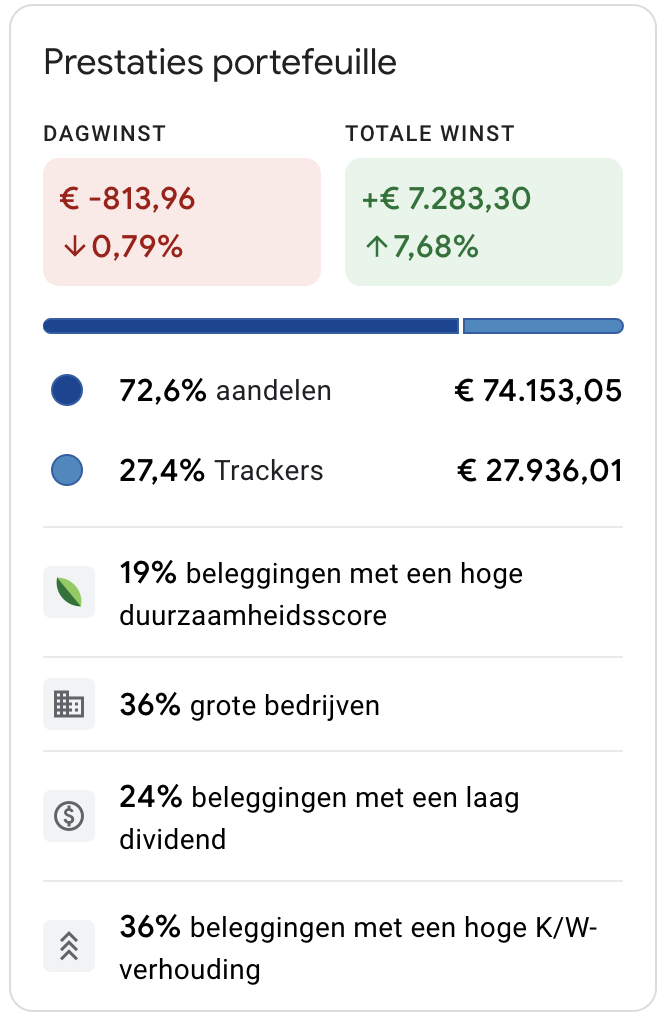Viewport: 662px width, 1016px height.
Task: Open the 36% hoge K/W-verhouding insight
Action: [333, 946]
